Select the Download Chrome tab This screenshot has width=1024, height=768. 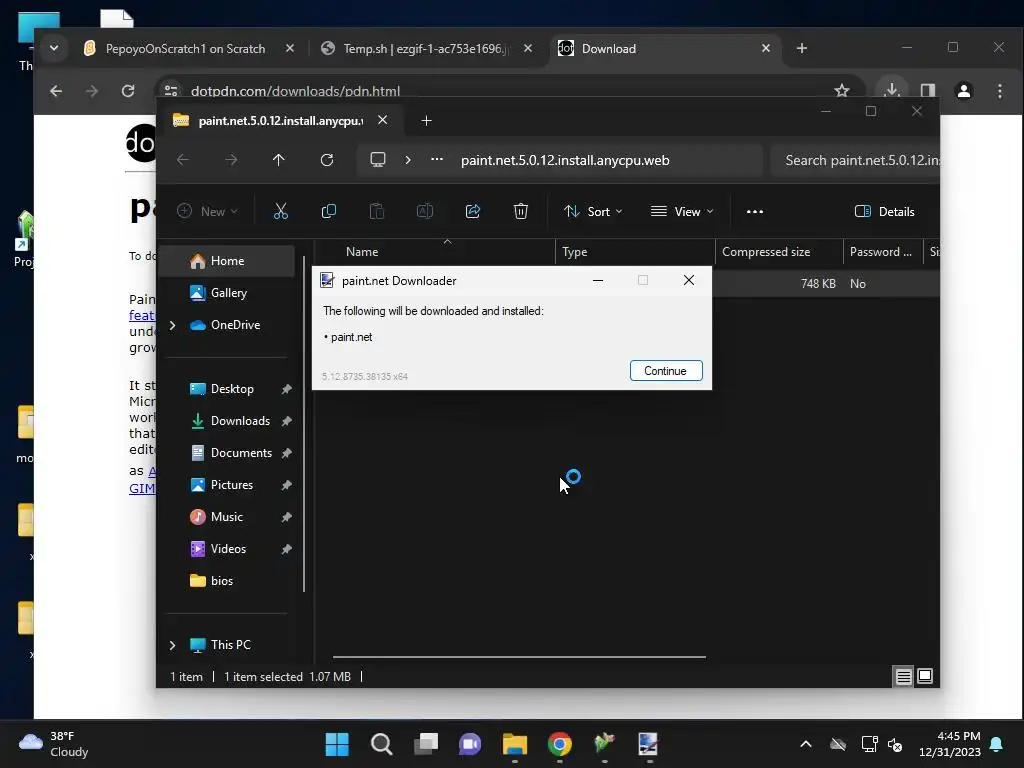click(x=664, y=48)
